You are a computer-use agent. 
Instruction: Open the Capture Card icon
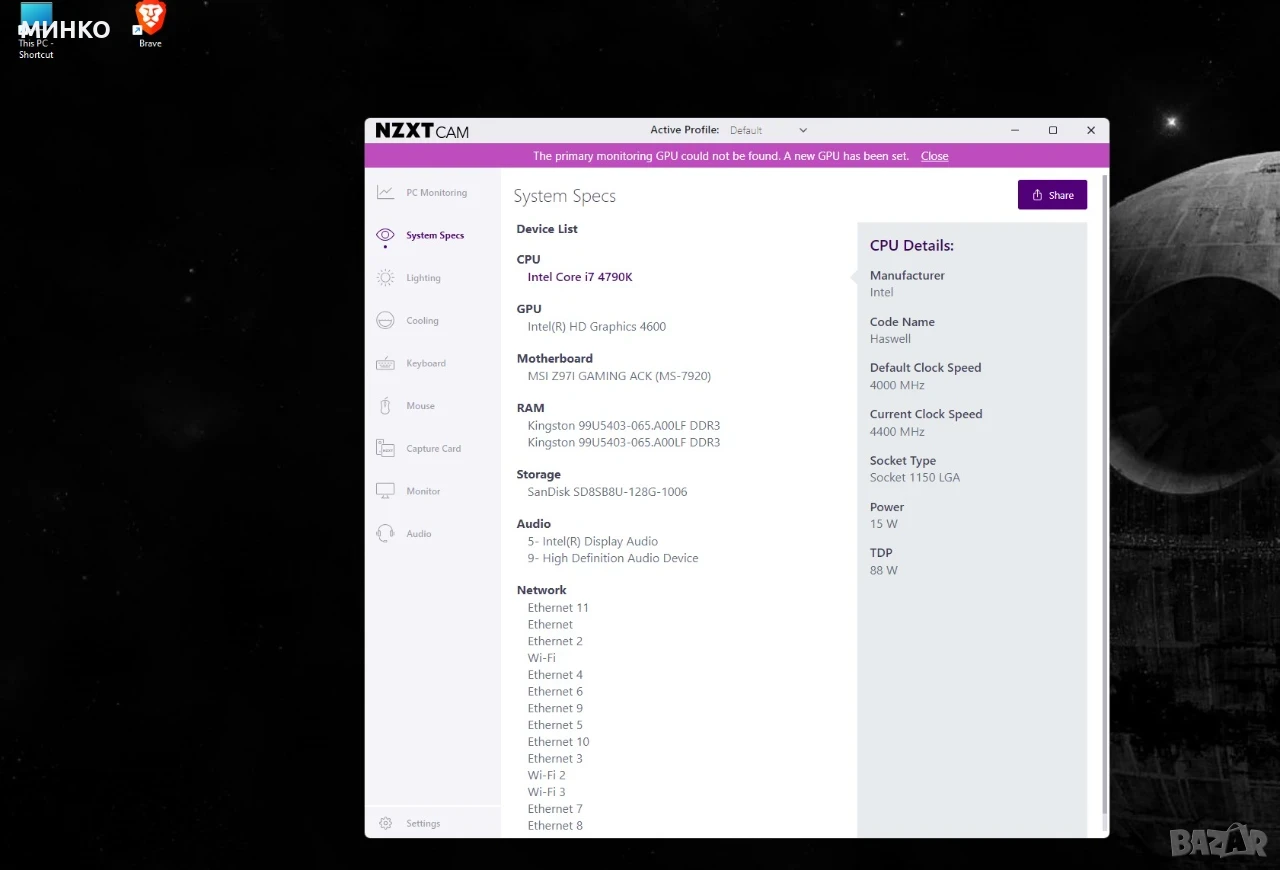click(385, 448)
